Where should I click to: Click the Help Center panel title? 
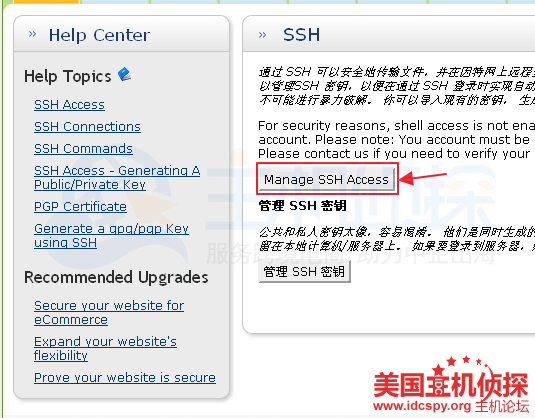tap(99, 35)
